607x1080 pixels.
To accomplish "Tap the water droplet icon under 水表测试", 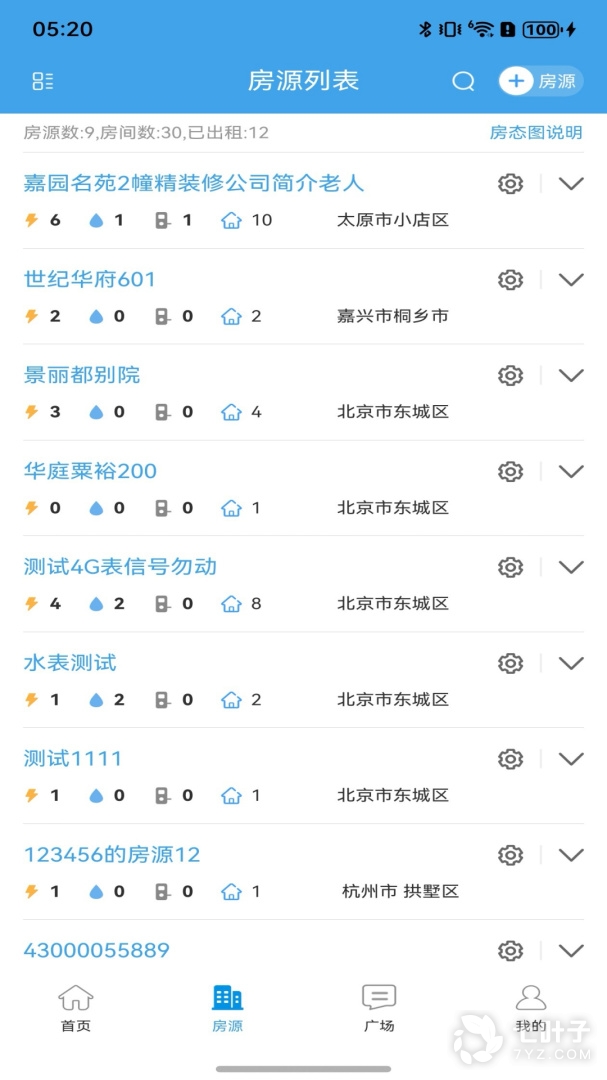I will [98, 699].
